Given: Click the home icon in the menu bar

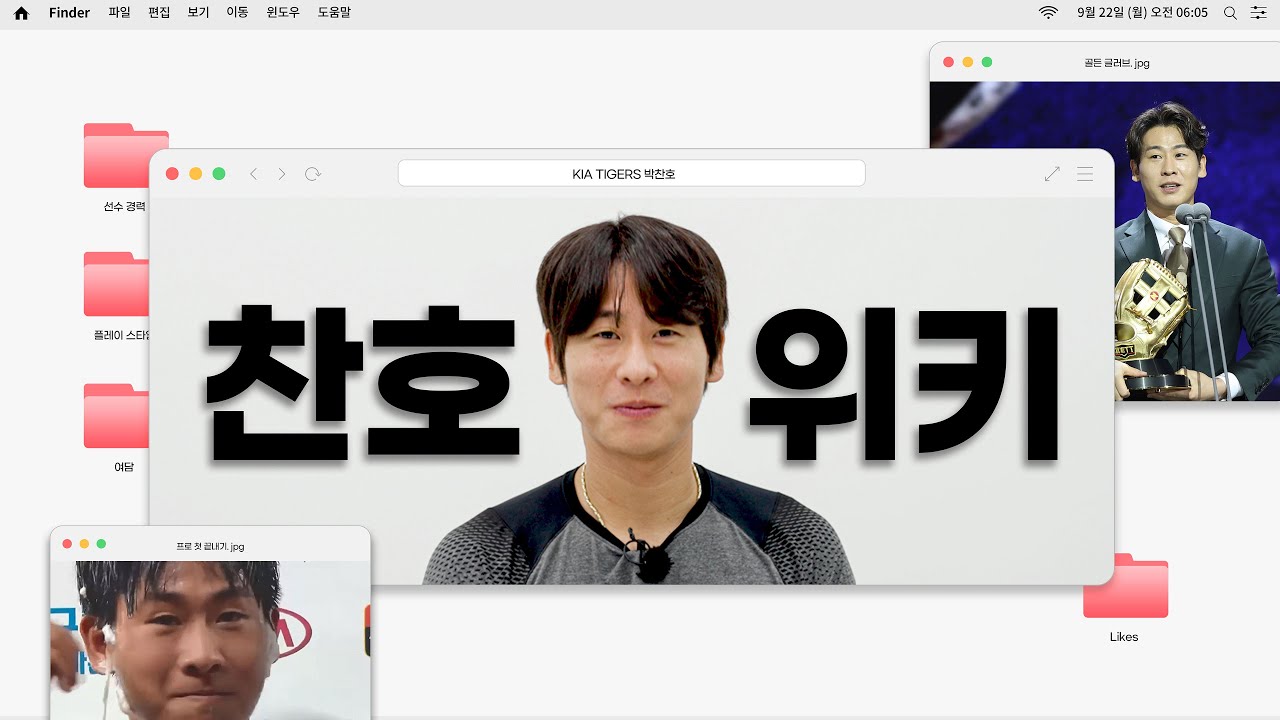Looking at the screenshot, I should coord(21,13).
